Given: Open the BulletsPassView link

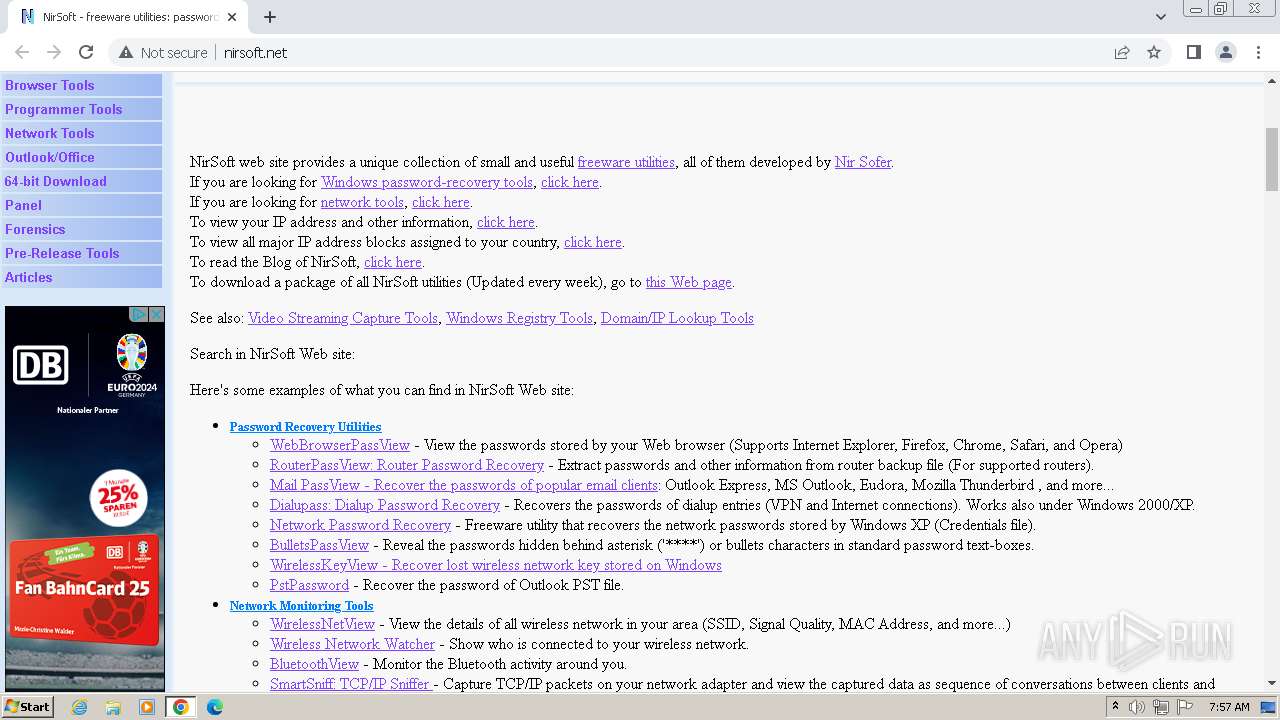Looking at the screenshot, I should click(x=319, y=545).
